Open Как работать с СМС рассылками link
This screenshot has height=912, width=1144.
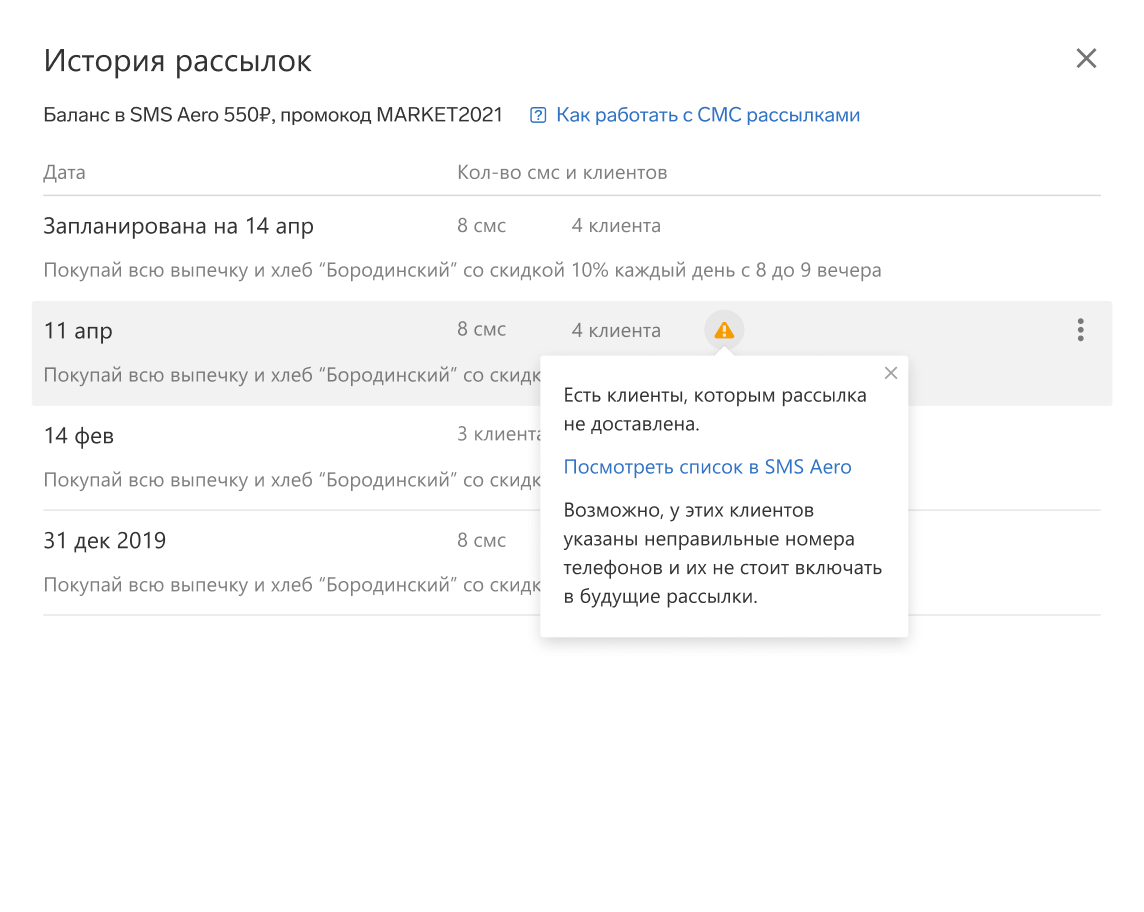708,115
